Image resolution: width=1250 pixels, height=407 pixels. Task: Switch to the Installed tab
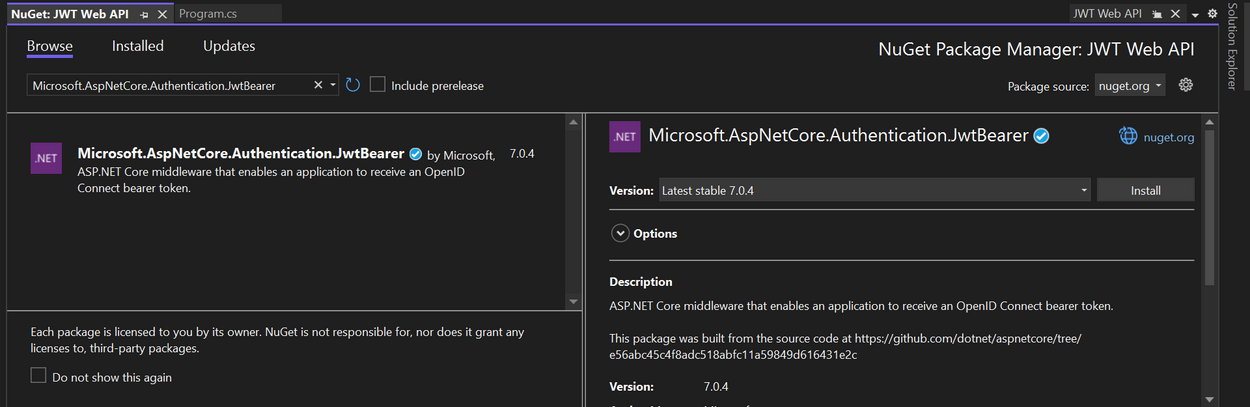point(138,46)
